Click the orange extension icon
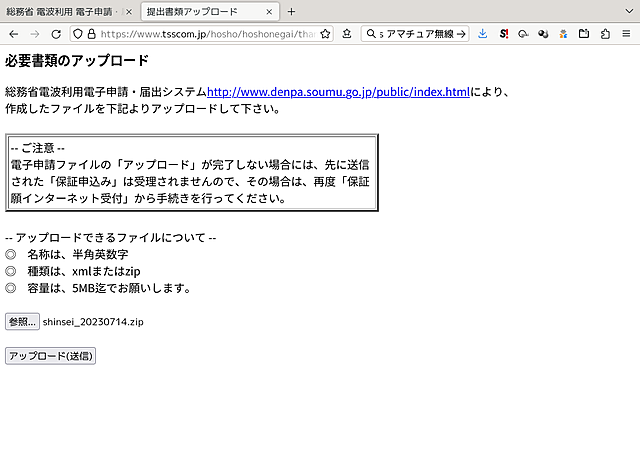 (563, 34)
